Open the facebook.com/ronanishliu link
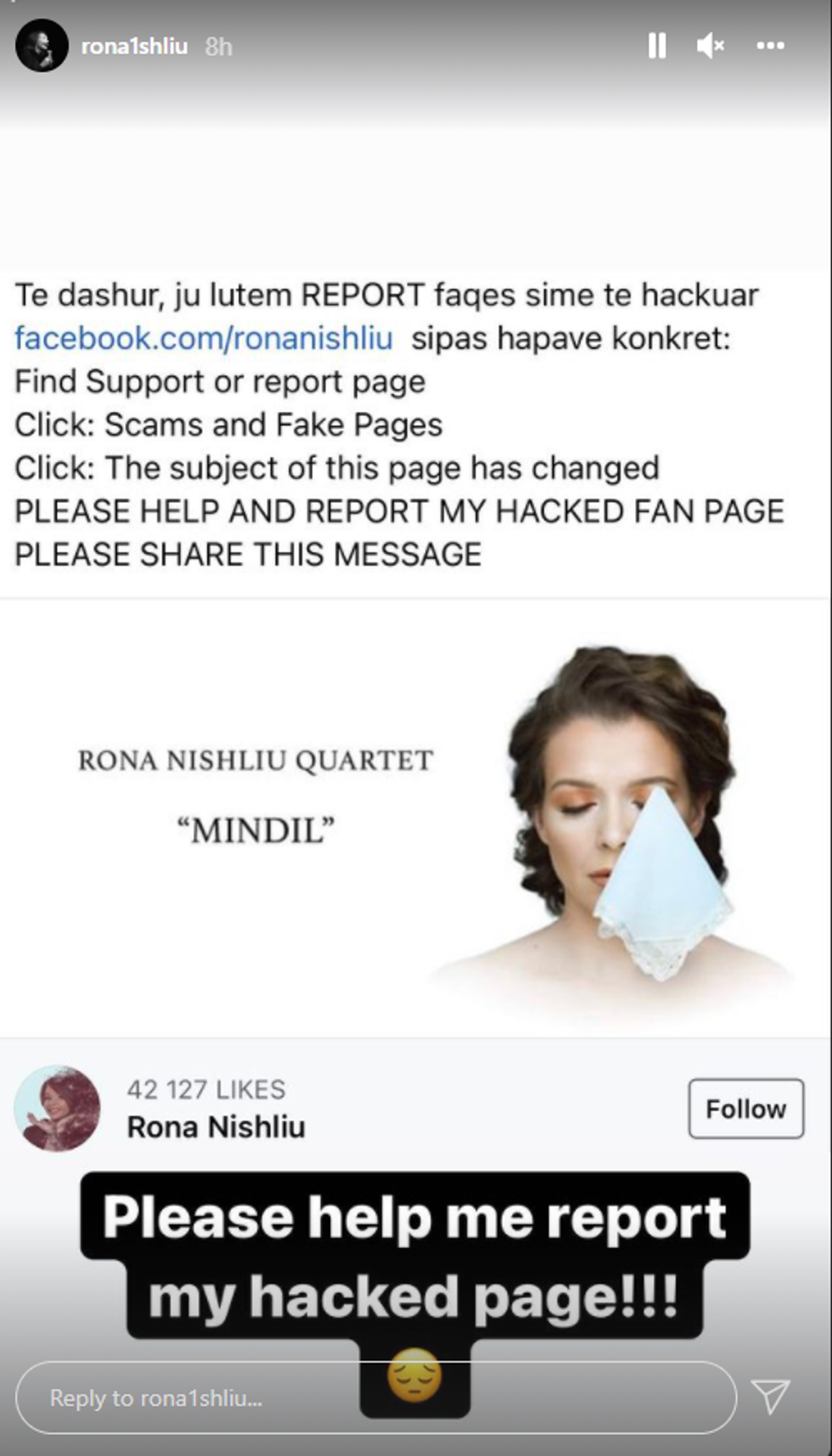Image resolution: width=832 pixels, height=1456 pixels. click(204, 339)
